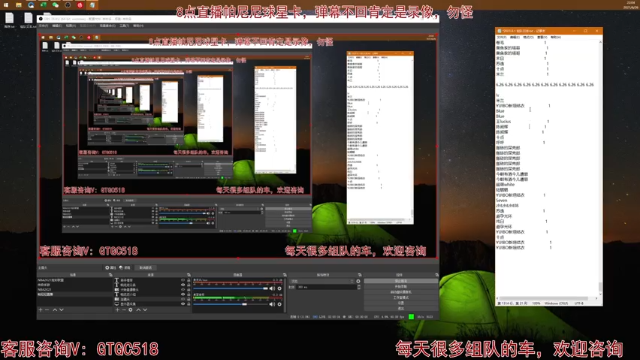Open Notepad 格式(O) menu
This screenshot has width=640, height=360.
point(528,37)
